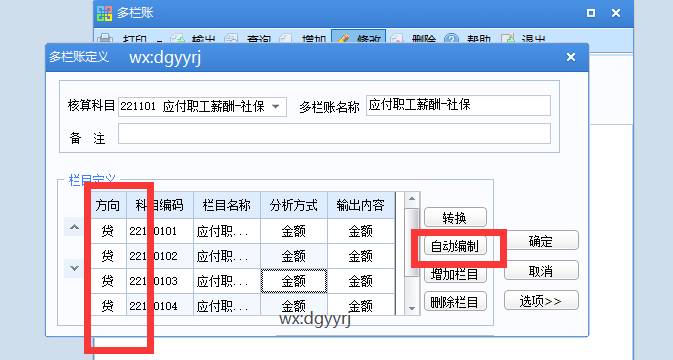Select 输出内容 金额 cell in 0102 row

[x=361, y=256]
